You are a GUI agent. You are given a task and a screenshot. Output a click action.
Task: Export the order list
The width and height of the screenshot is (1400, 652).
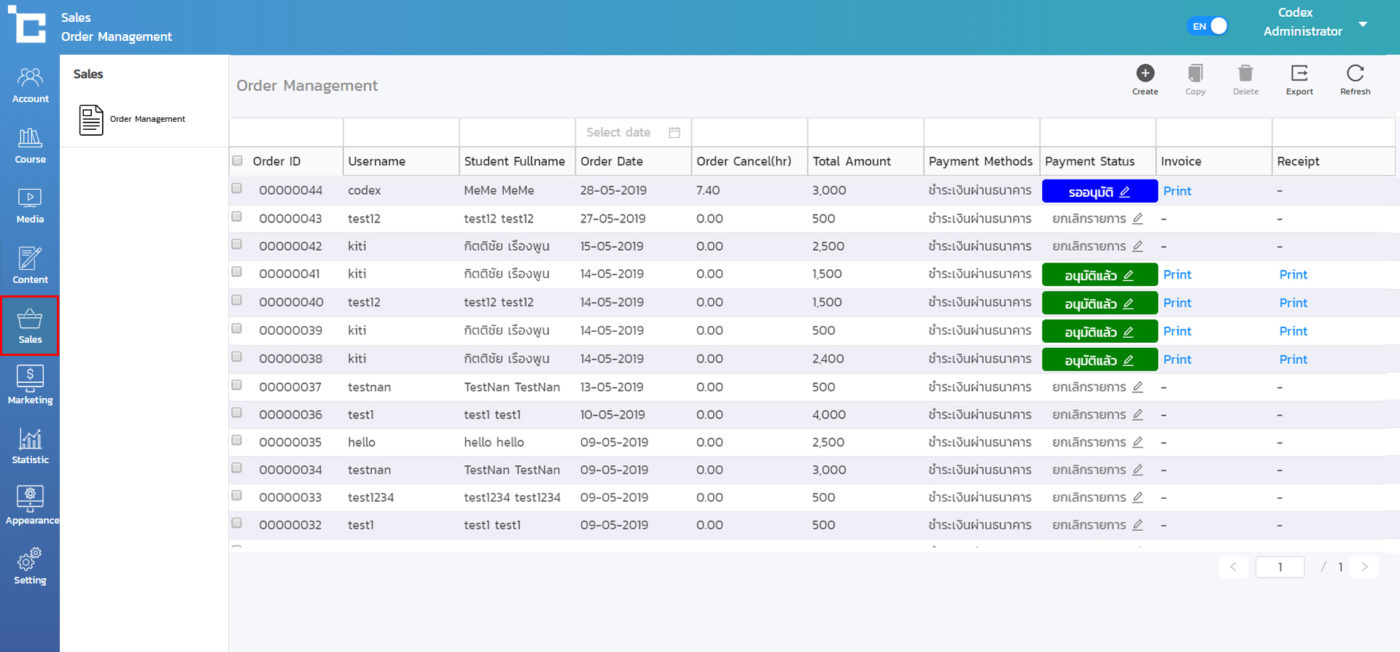[1299, 79]
